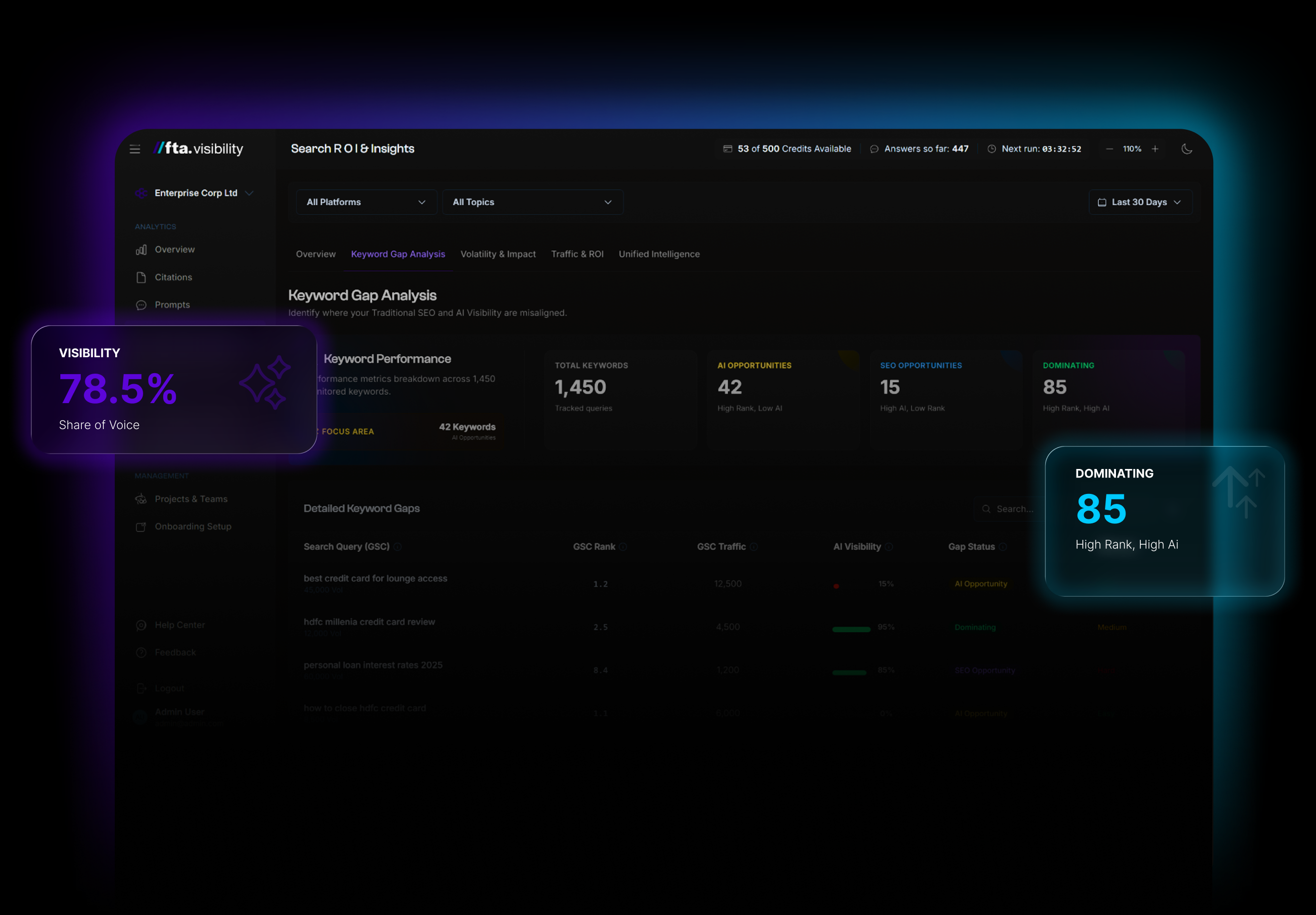Click the Dominating status badge

pos(975,628)
